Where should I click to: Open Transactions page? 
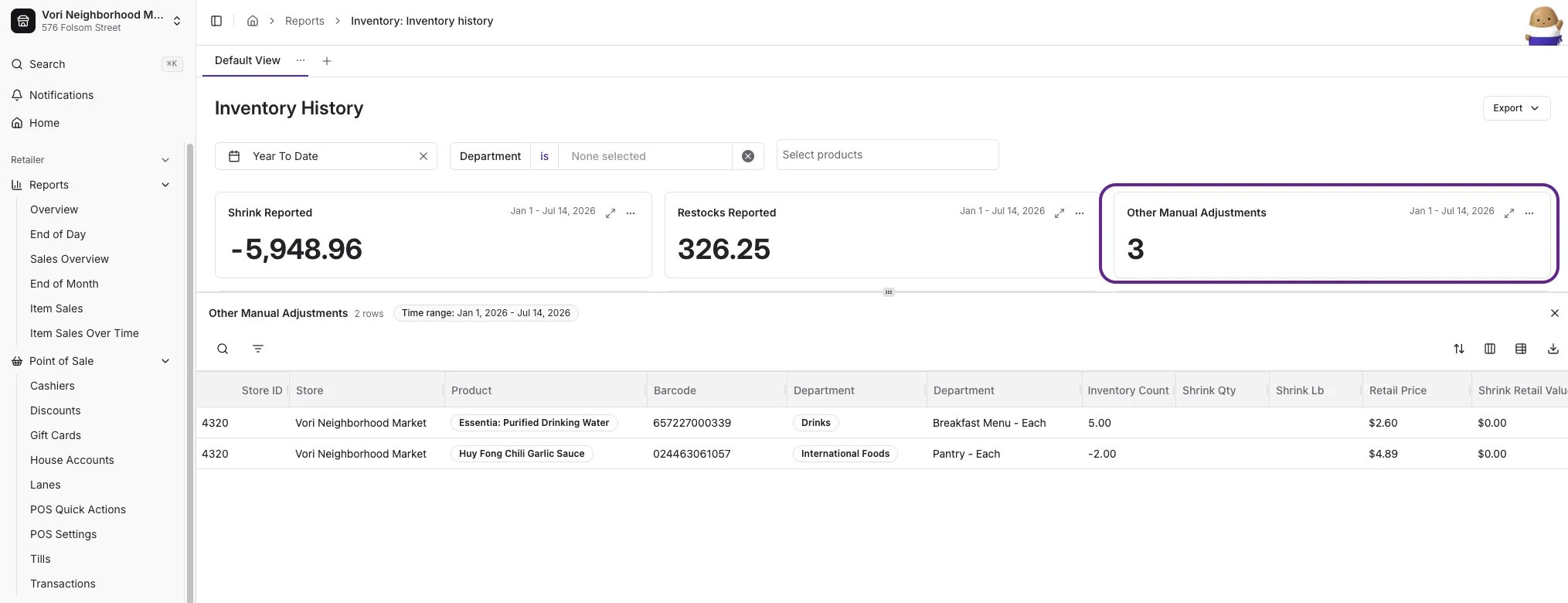pos(63,584)
